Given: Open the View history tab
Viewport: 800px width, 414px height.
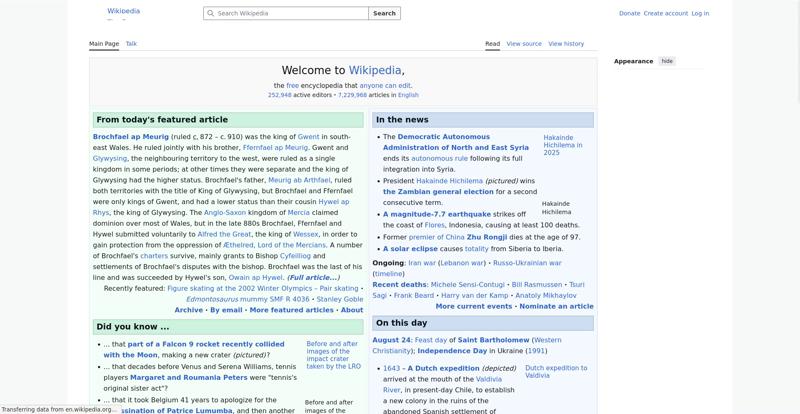Looking at the screenshot, I should pos(566,44).
